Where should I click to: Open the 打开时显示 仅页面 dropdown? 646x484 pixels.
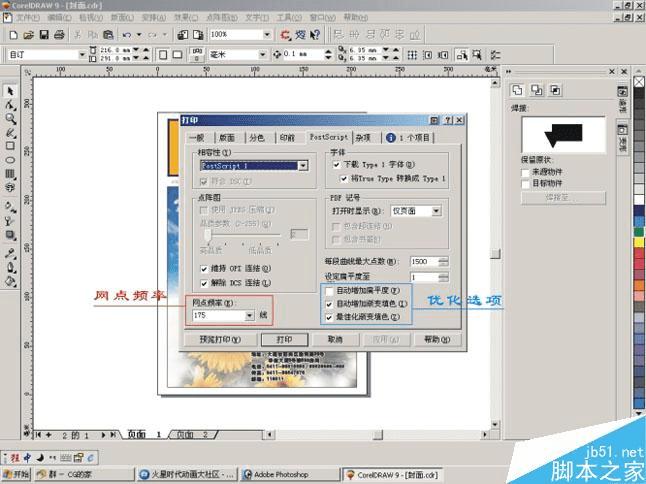436,211
